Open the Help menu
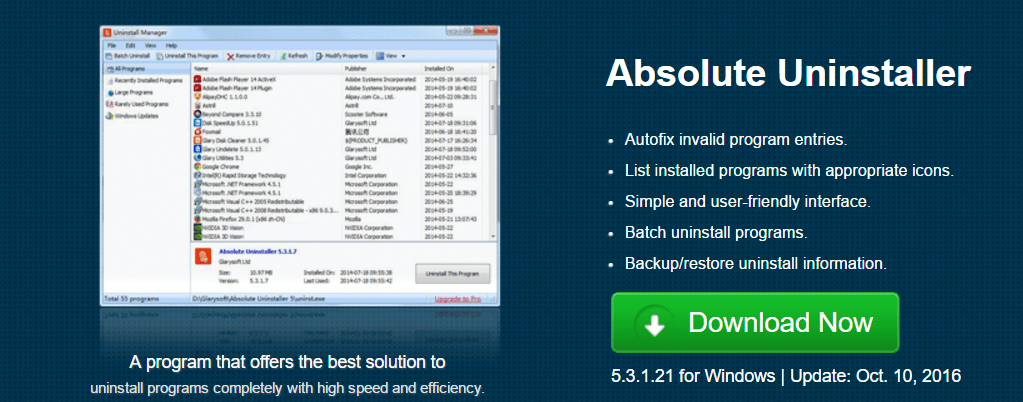The height and width of the screenshot is (402, 1023). pos(171,46)
